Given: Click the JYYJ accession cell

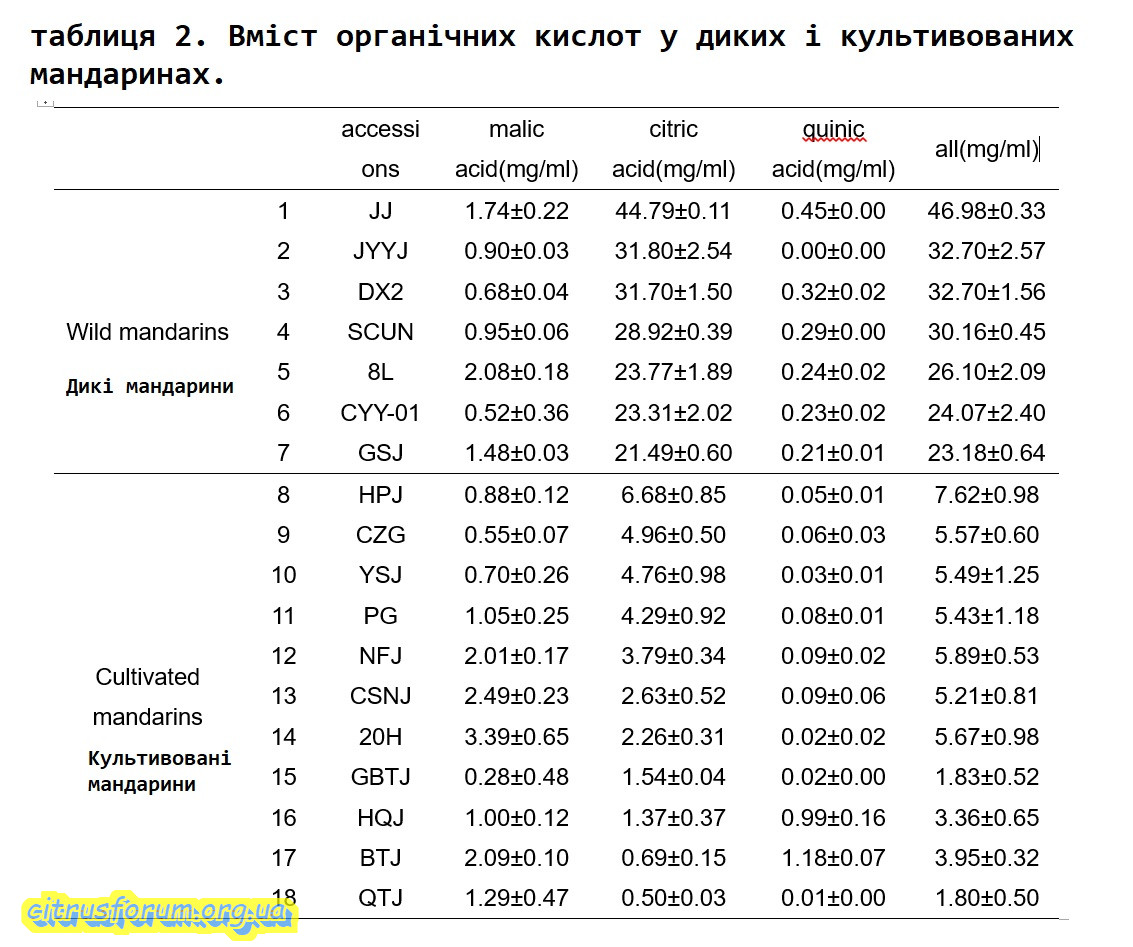Looking at the screenshot, I should tap(380, 251).
